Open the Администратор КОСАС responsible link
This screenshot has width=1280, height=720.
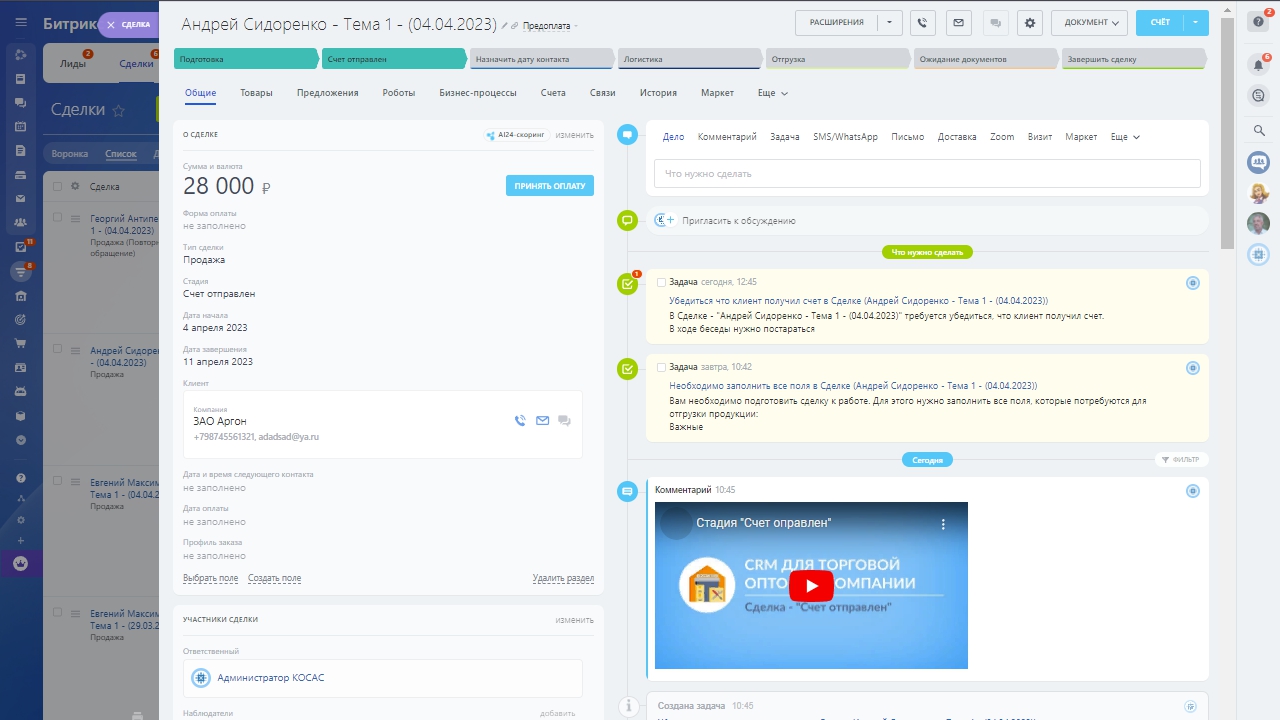[270, 678]
